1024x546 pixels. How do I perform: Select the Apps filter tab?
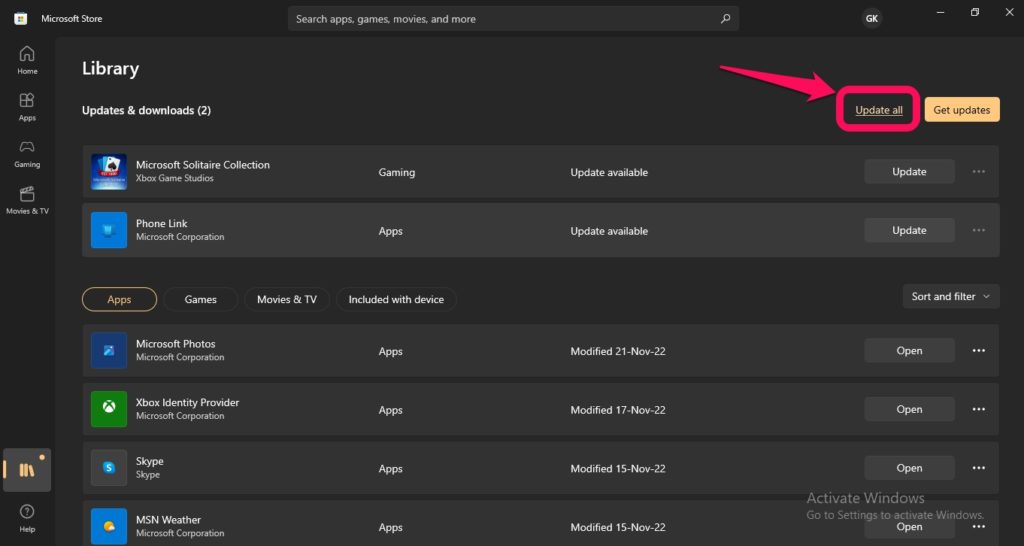coord(120,299)
